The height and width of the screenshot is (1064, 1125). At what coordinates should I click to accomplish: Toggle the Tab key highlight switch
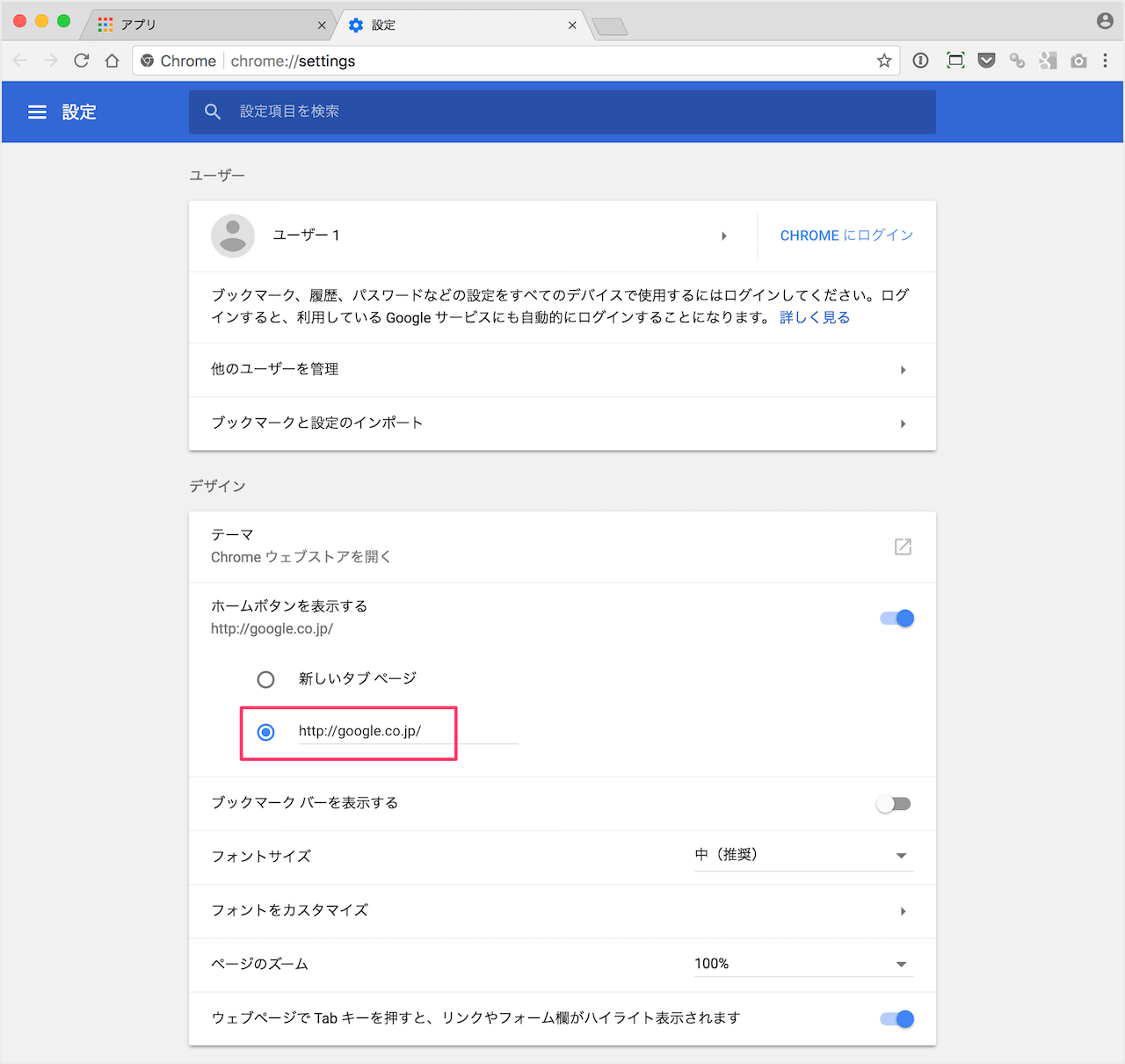point(897,1019)
